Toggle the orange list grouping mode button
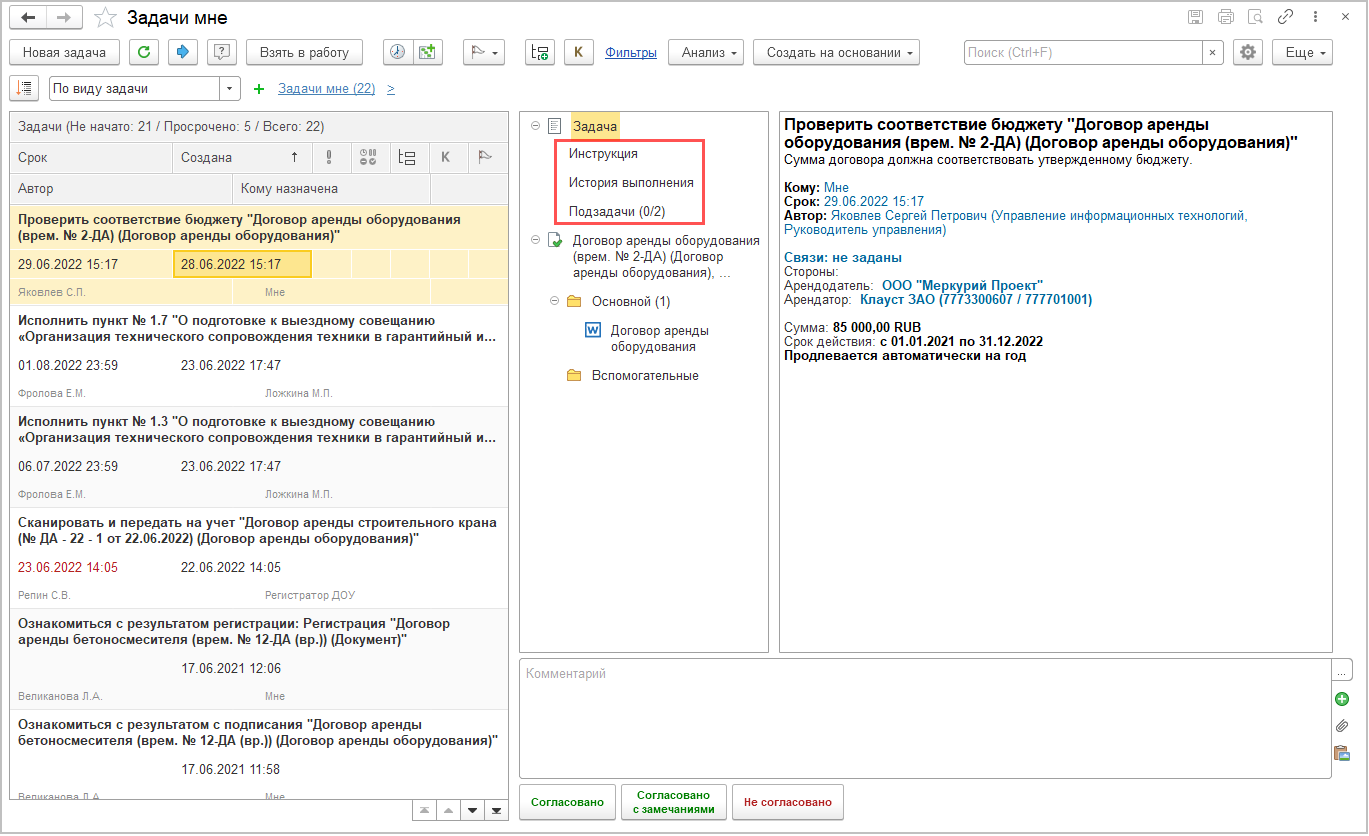The width and height of the screenshot is (1369, 836). pos(24,88)
